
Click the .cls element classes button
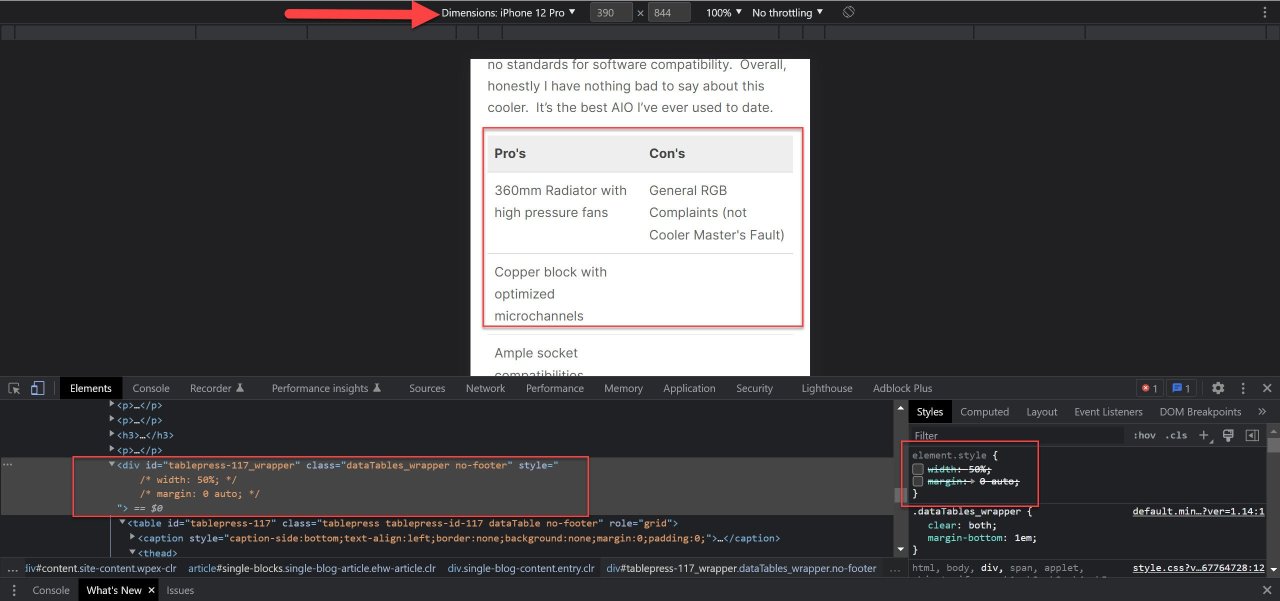[1177, 436]
